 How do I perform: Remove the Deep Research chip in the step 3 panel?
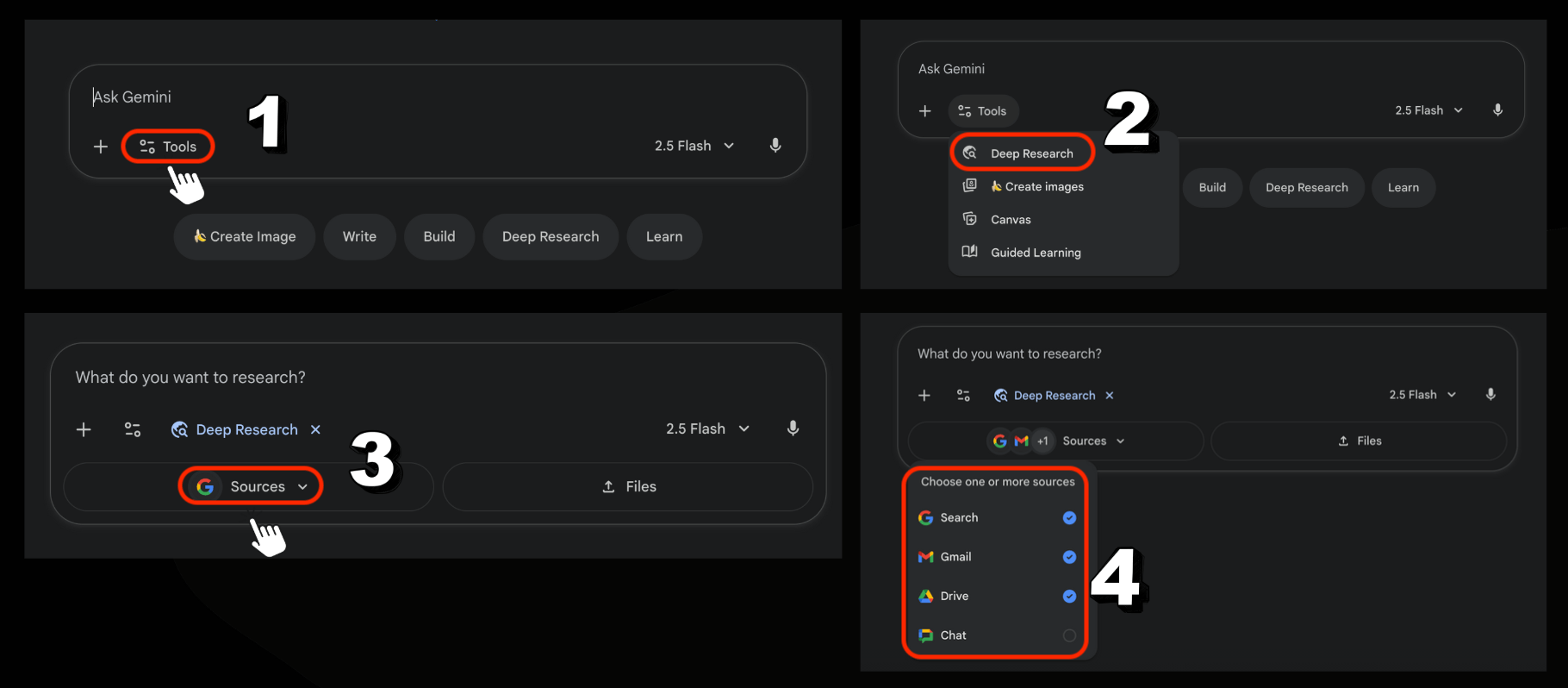click(x=316, y=429)
